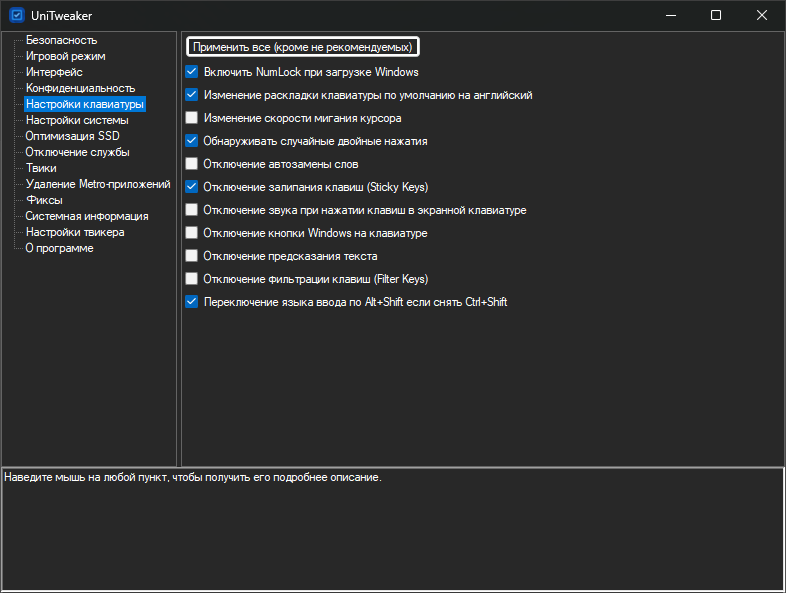Select Игровой режим in the sidebar
This screenshot has height=593, width=786.
[x=65, y=56]
